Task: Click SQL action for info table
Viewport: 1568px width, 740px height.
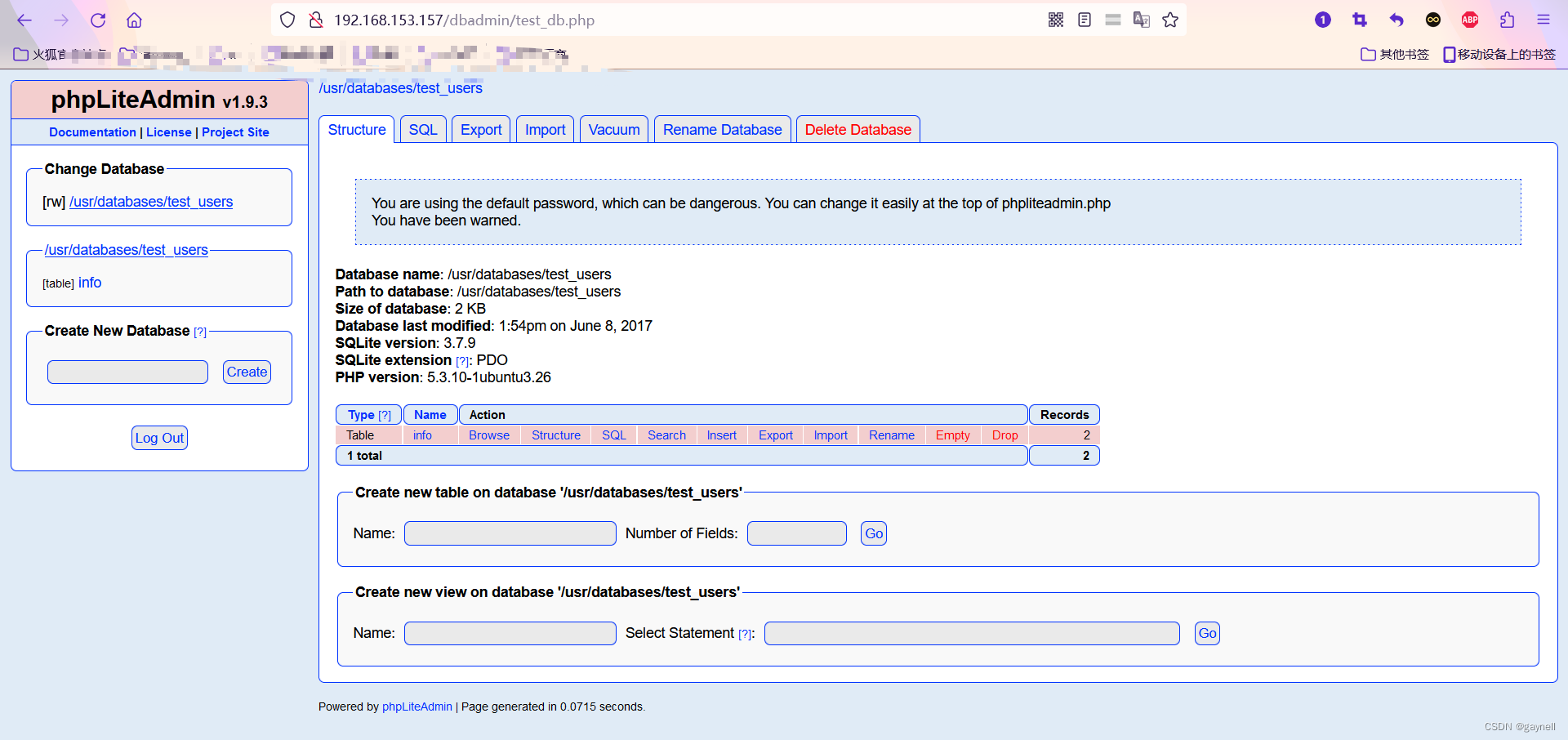Action: (x=614, y=435)
